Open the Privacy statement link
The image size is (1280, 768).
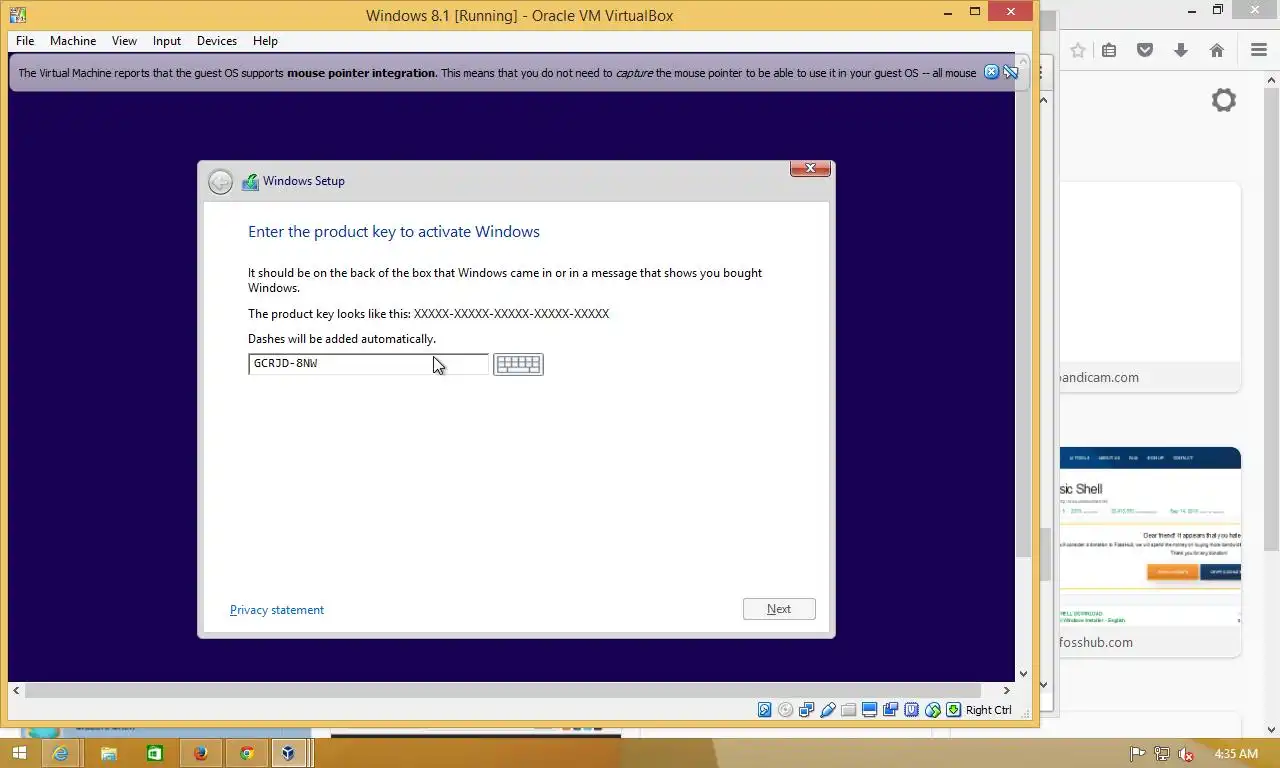(277, 610)
